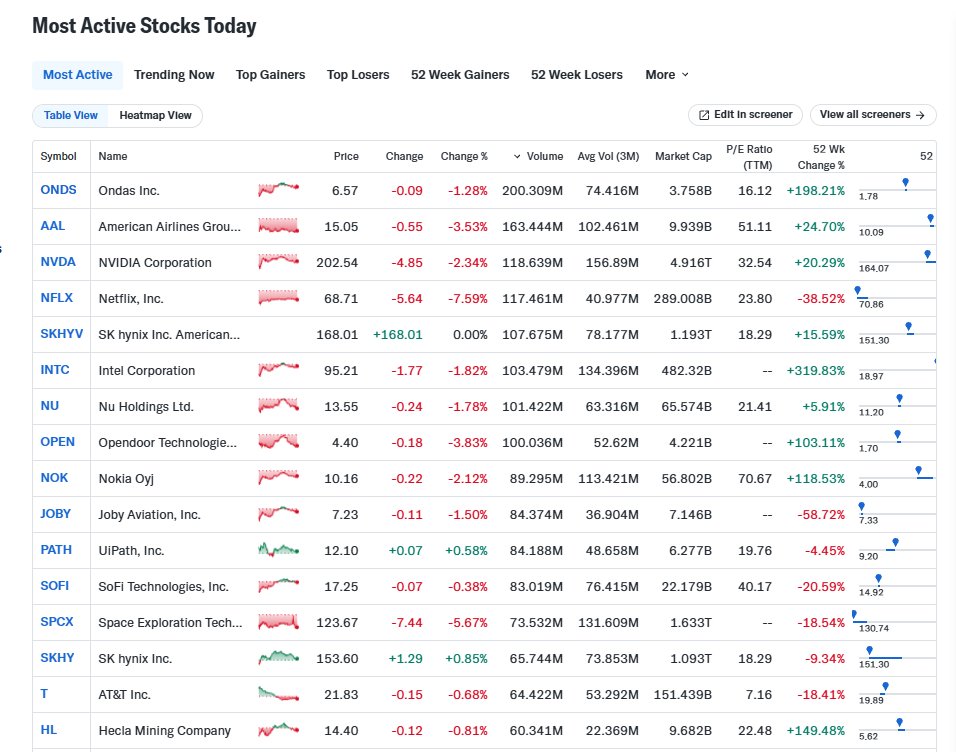Click Nokia P/E ratio 70.67

755,478
